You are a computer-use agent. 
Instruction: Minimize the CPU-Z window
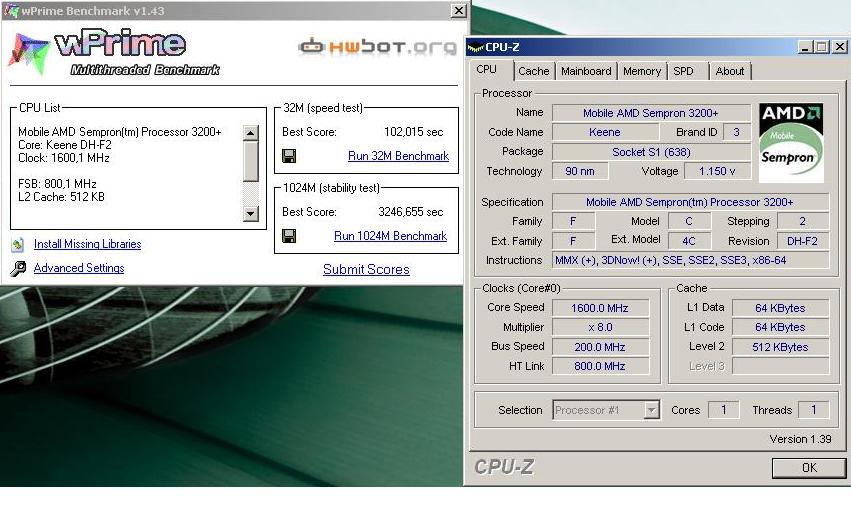805,47
